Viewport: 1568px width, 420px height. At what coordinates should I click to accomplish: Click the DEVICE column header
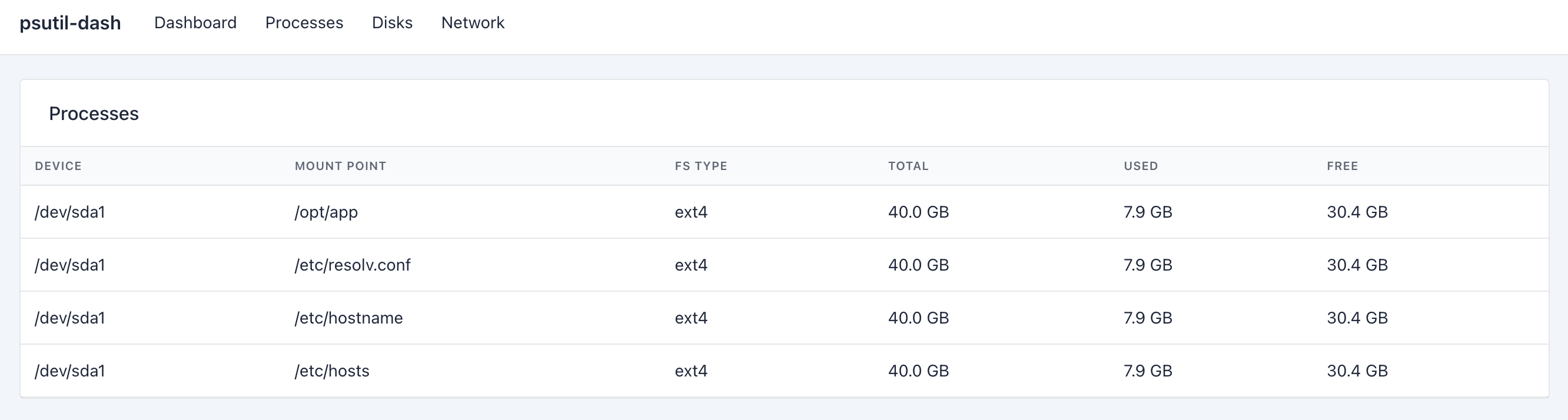coord(58,166)
